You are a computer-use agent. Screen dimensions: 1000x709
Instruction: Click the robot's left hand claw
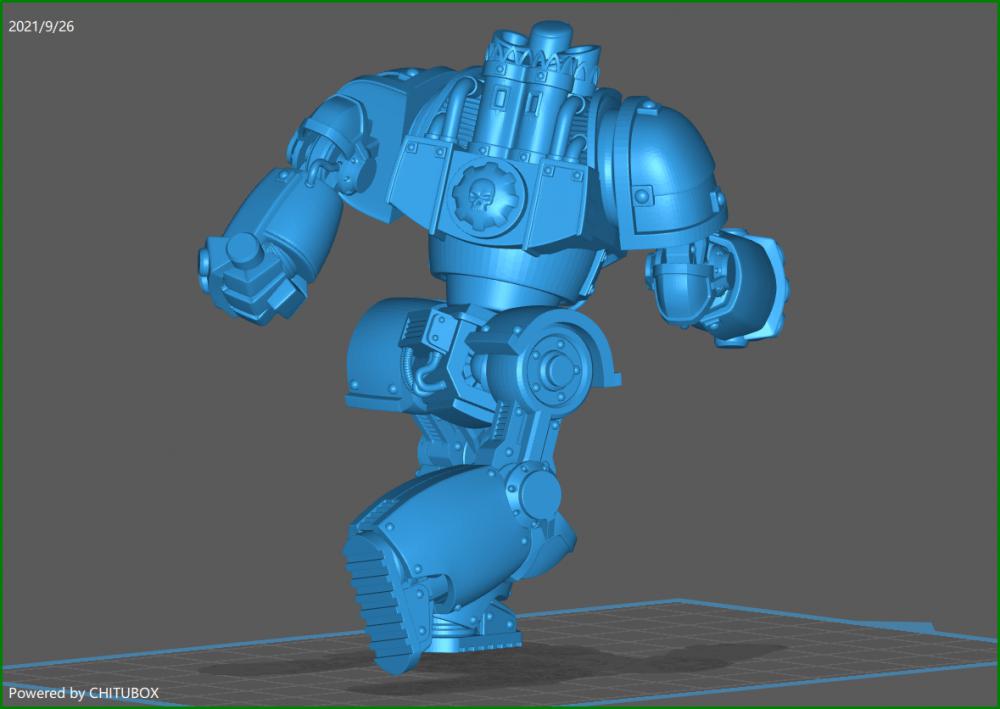click(x=730, y=290)
